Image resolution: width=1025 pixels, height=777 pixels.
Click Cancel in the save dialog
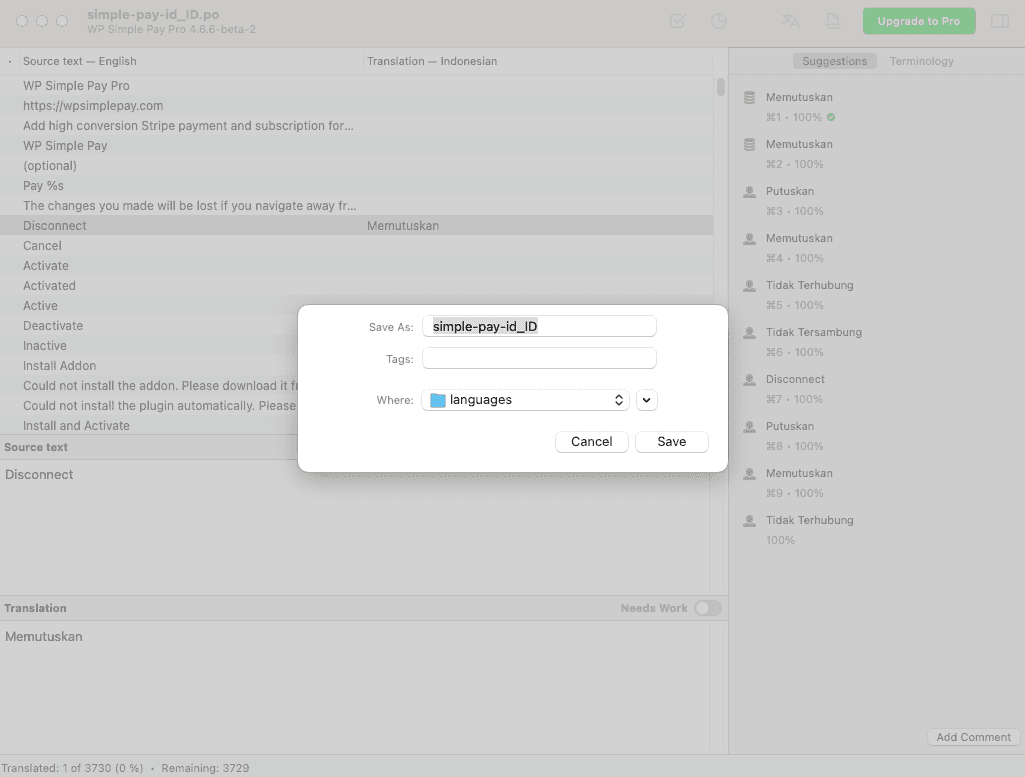(592, 442)
